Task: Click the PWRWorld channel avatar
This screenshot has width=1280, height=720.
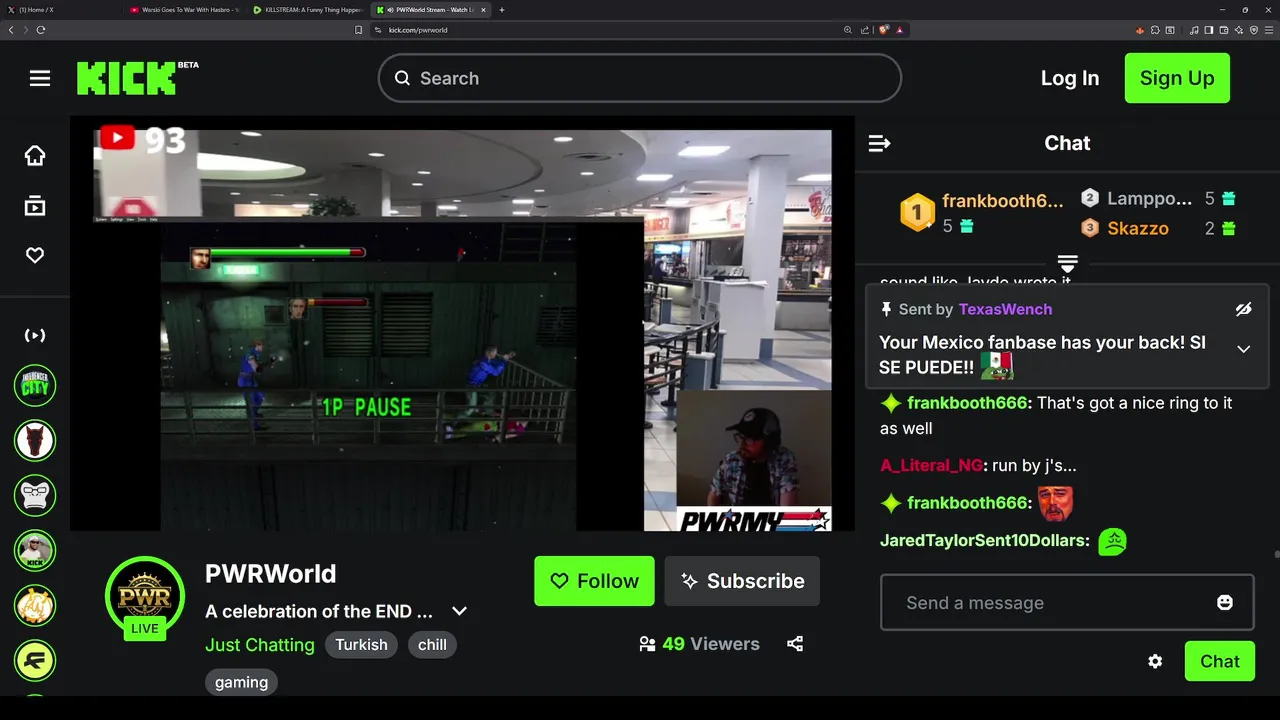Action: pyautogui.click(x=145, y=597)
